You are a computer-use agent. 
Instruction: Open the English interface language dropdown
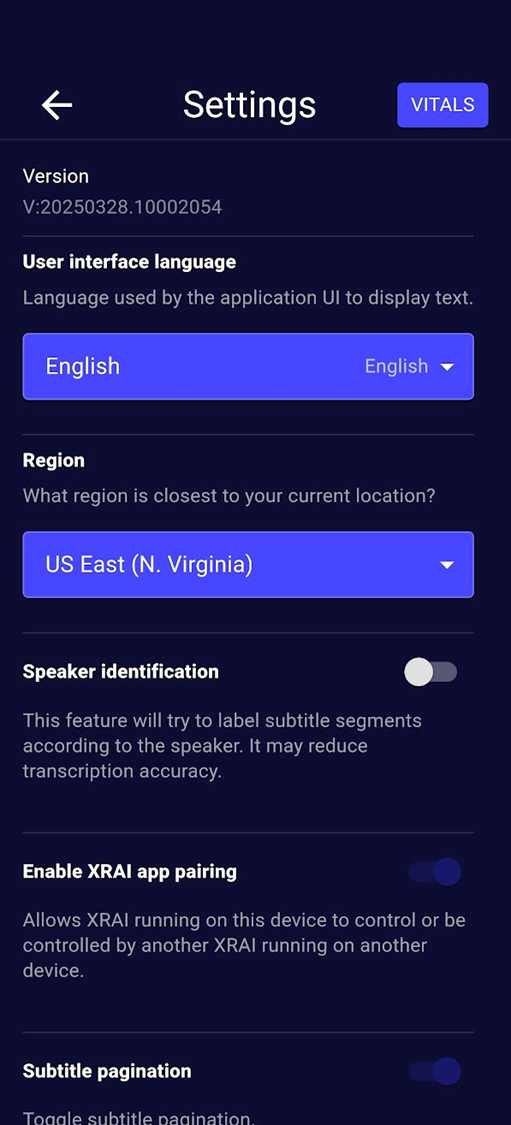(x=248, y=367)
